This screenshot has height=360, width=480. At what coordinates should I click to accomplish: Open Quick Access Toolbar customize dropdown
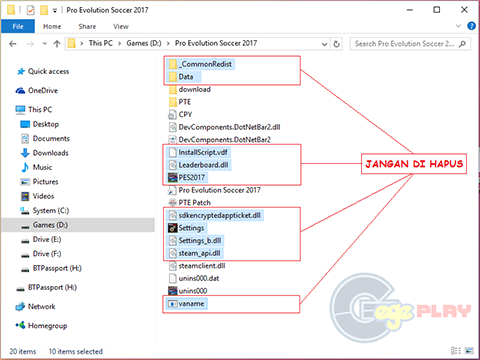coord(55,11)
